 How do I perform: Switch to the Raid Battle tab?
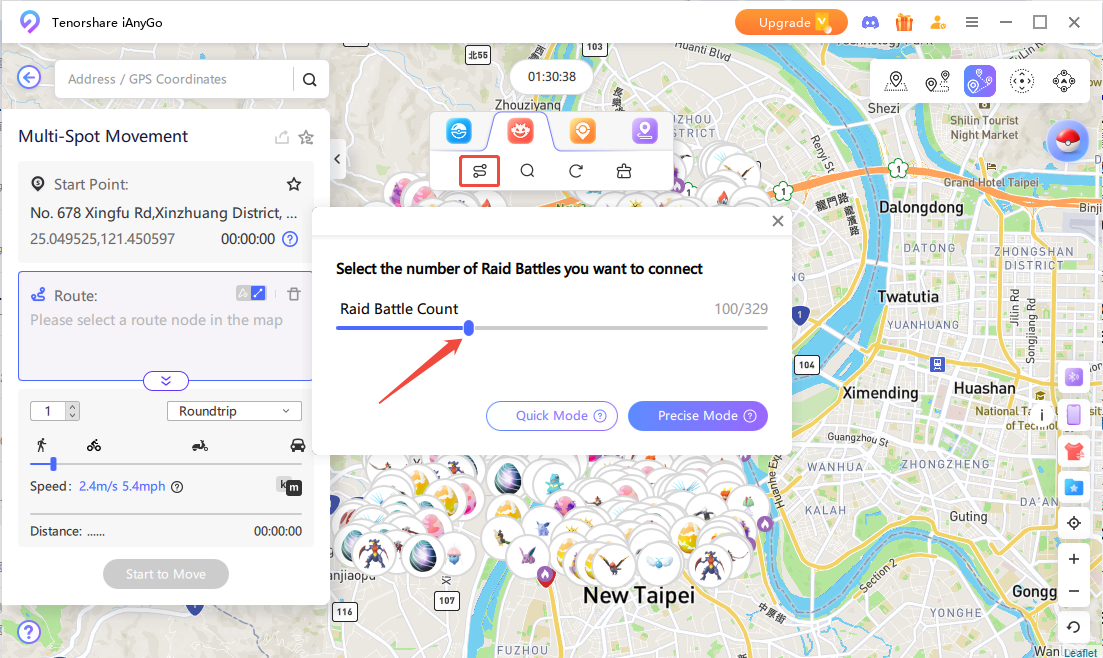520,131
